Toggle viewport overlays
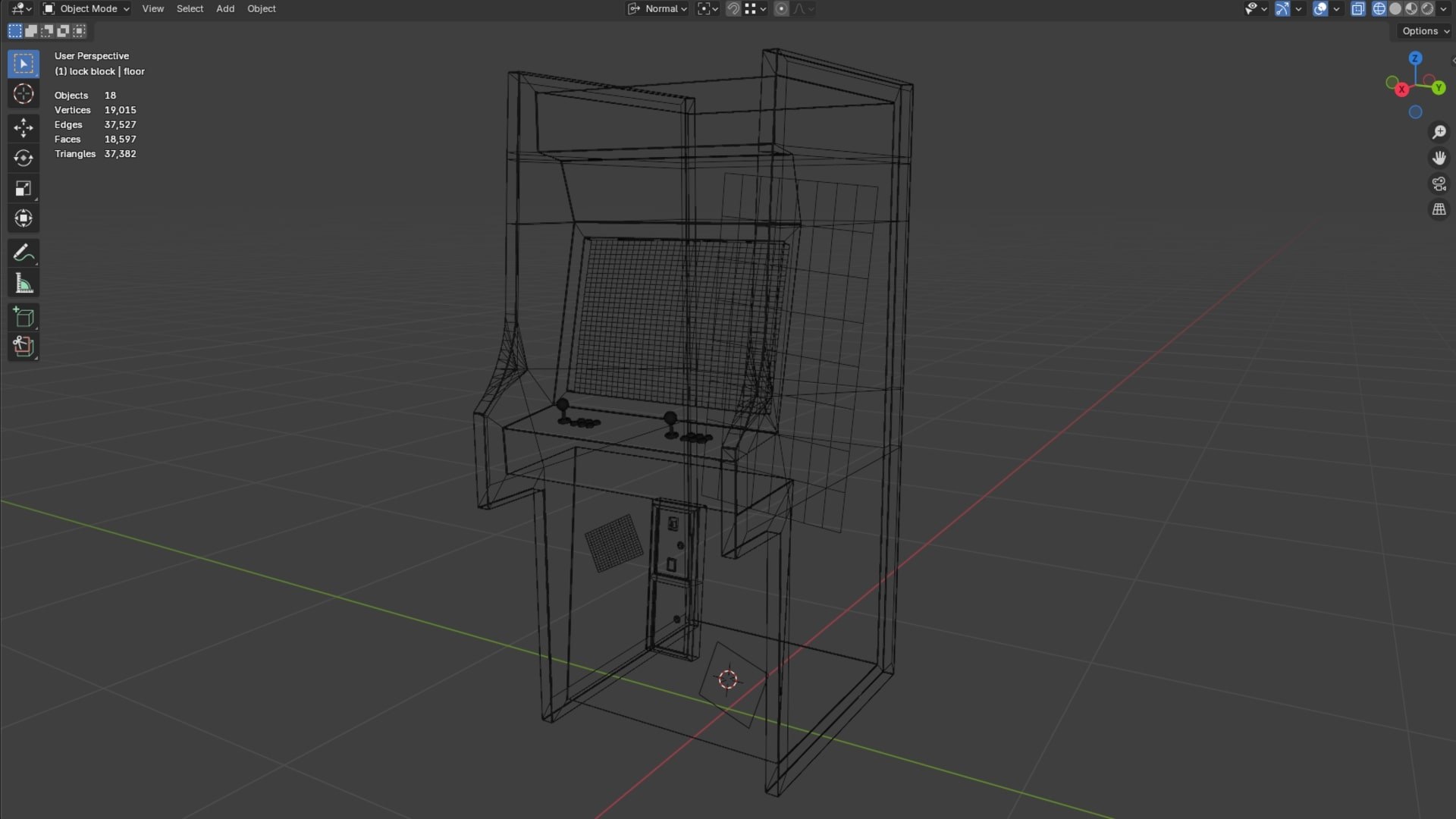1456x819 pixels. [1320, 9]
